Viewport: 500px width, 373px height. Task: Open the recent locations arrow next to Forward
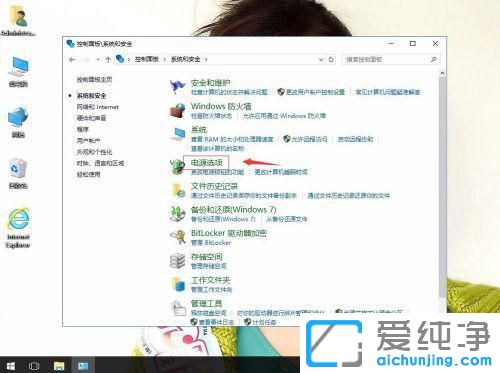[x=98, y=60]
